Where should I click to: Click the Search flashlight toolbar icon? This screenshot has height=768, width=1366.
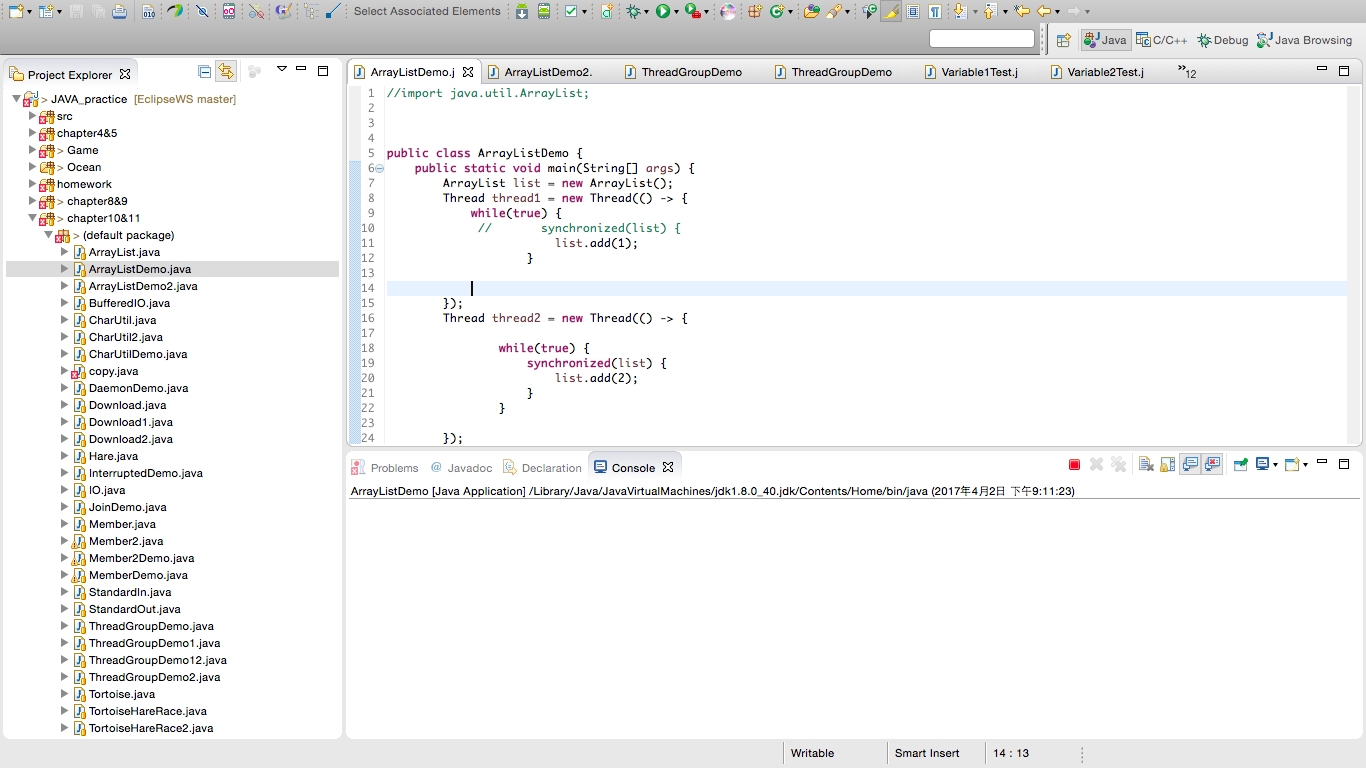(833, 11)
